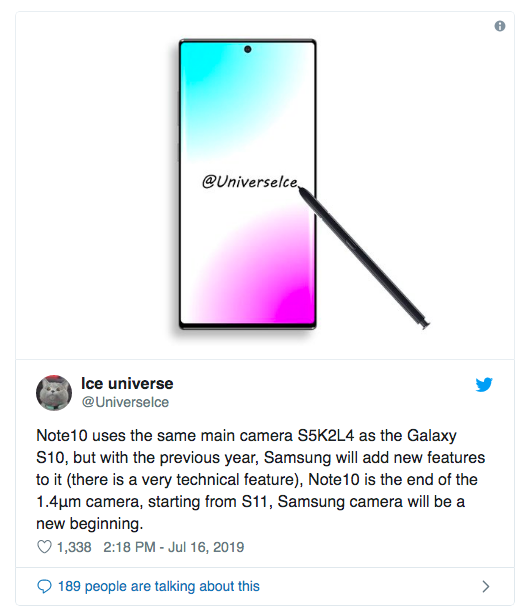Click the @UniverseIce watermark on phone screen

(249, 182)
